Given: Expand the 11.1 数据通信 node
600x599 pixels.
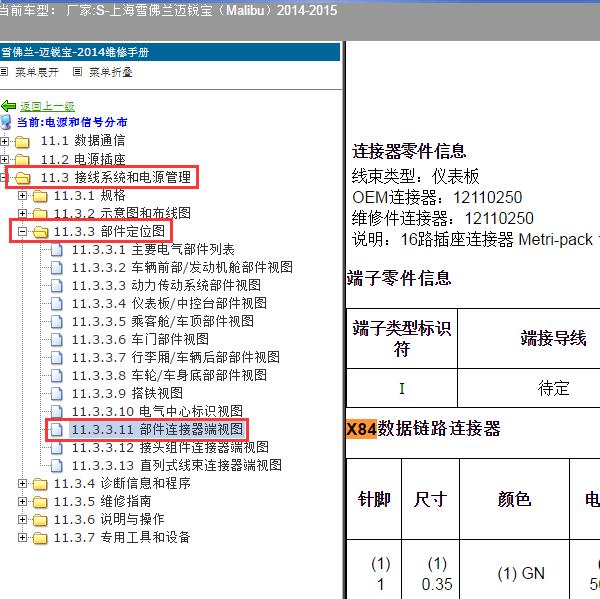Looking at the screenshot, I should tap(4, 141).
